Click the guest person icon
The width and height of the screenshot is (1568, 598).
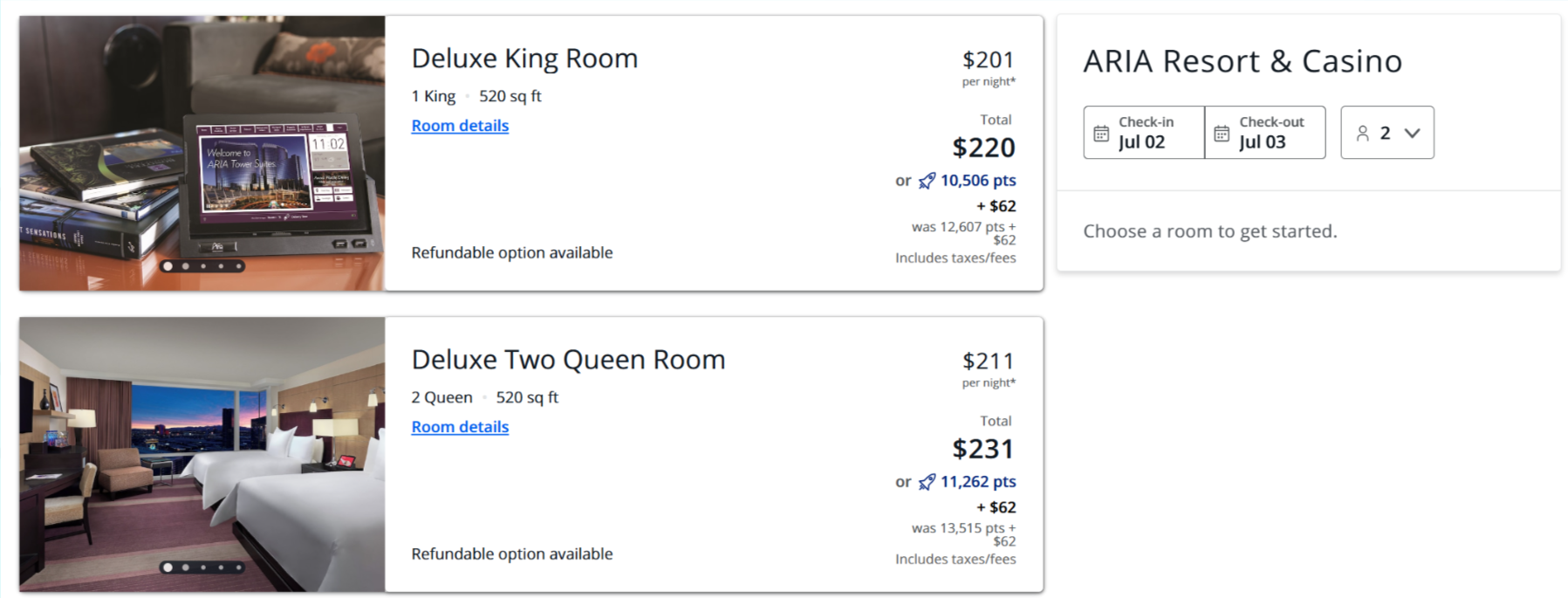pos(1362,134)
